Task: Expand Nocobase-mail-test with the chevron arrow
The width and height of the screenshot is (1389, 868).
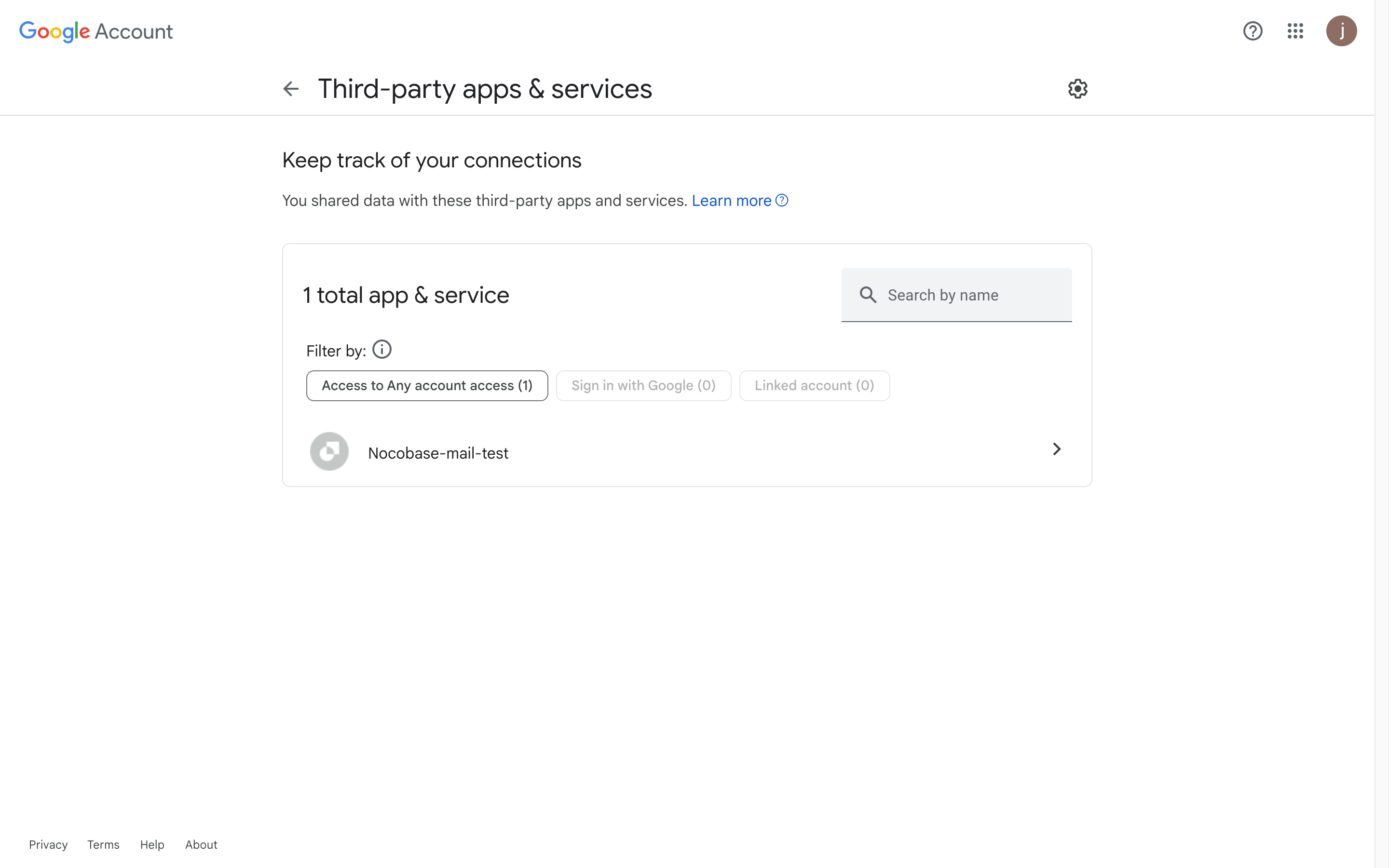Action: 1056,449
